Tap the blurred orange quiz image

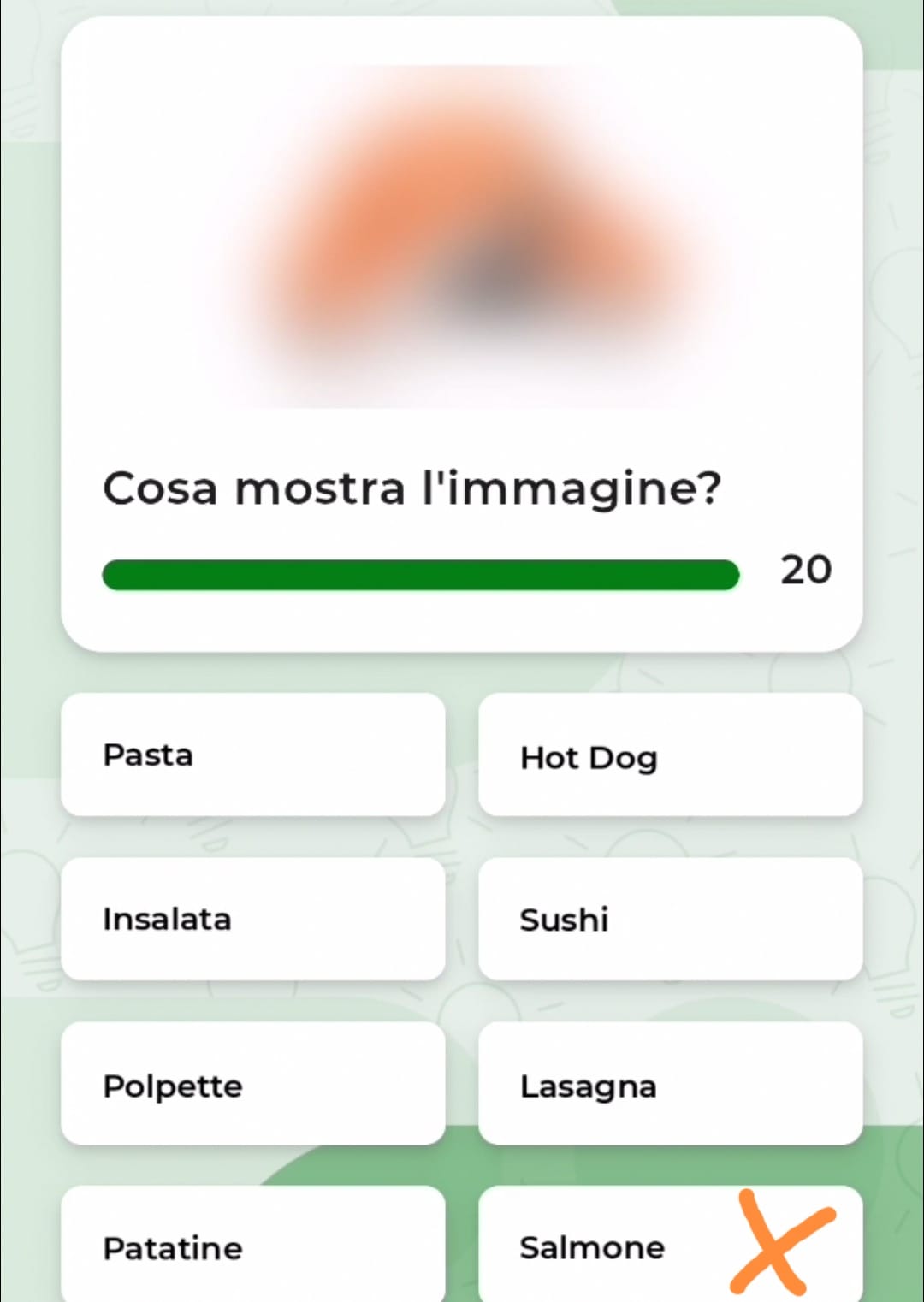click(462, 237)
